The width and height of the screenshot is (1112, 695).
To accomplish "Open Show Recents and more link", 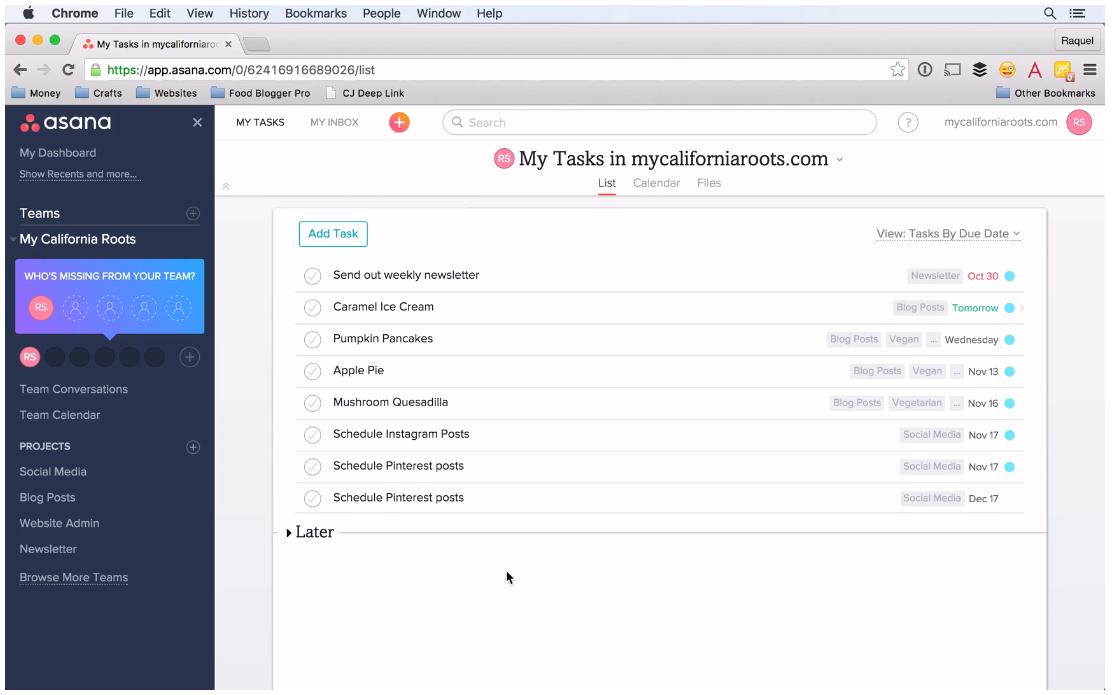I will 78,174.
